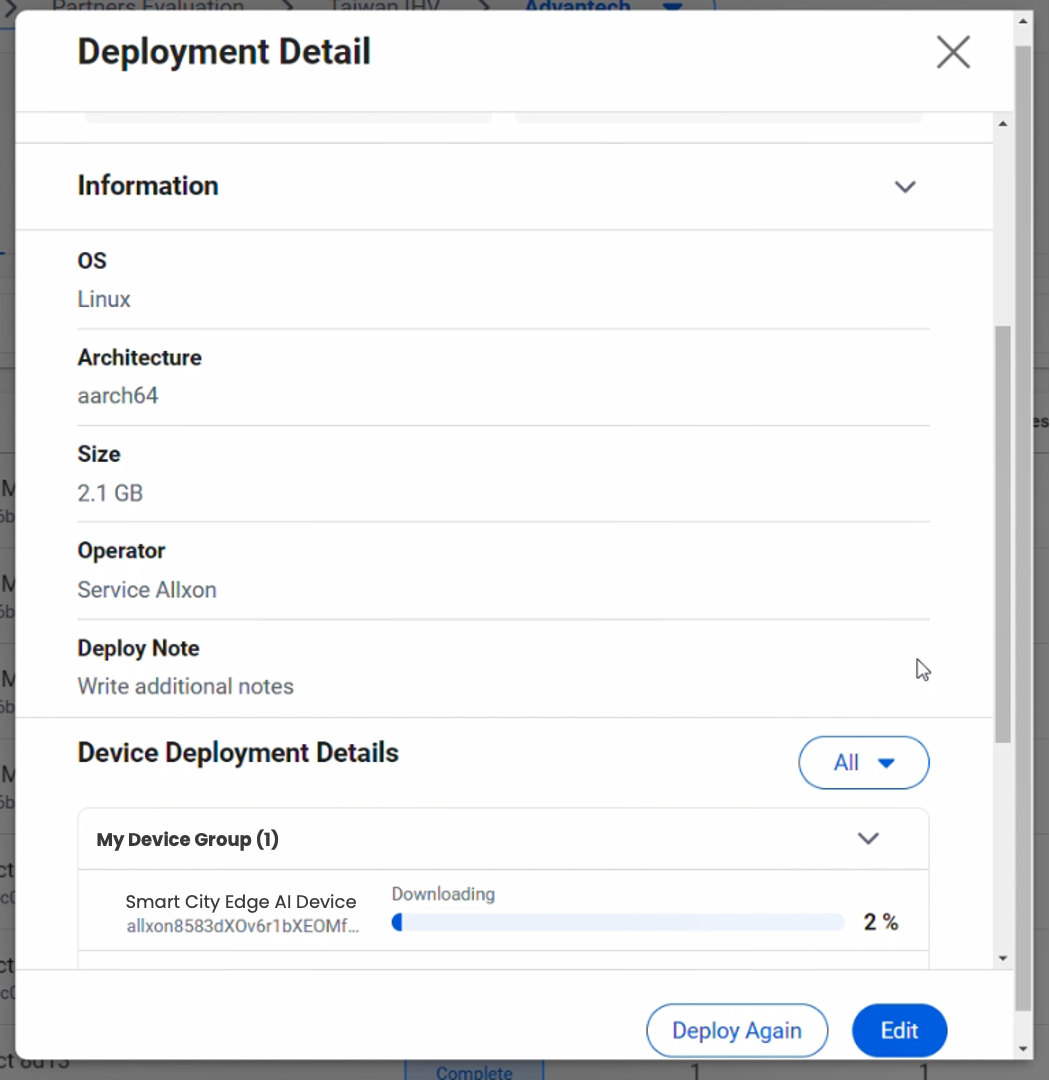Select the Smart City Edge AI Device entry
The width and height of the screenshot is (1050, 1080).
240,902
